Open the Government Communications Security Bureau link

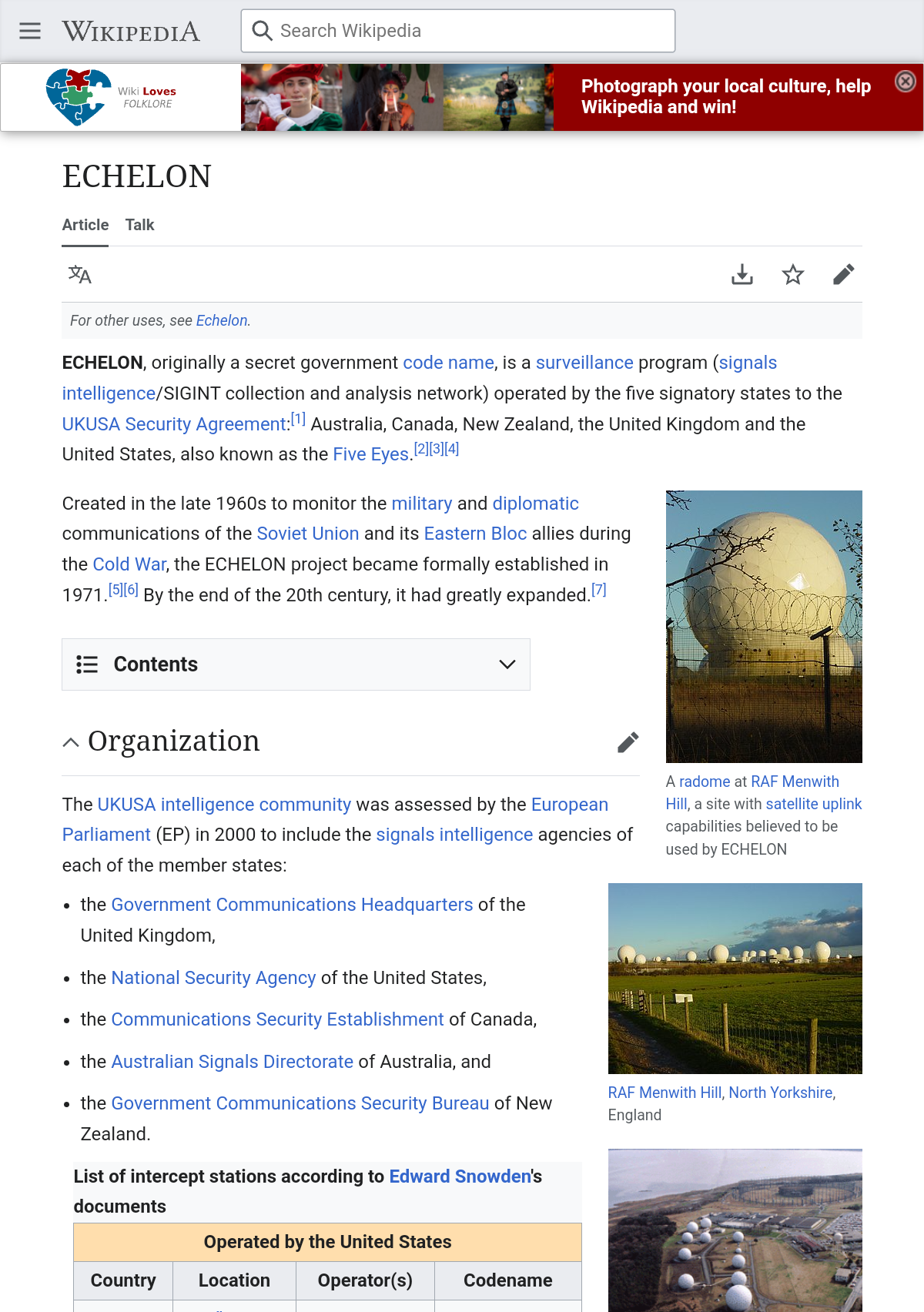[x=300, y=1103]
